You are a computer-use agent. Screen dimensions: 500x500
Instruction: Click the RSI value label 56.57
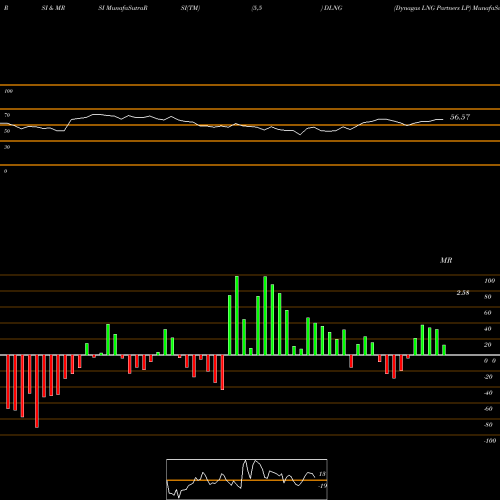click(460, 117)
